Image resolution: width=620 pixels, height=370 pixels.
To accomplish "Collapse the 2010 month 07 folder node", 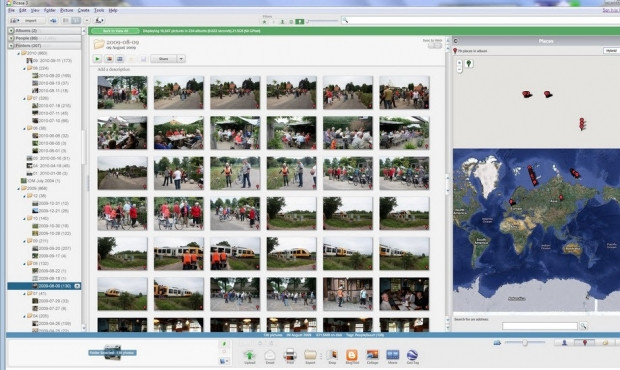I will (24, 98).
